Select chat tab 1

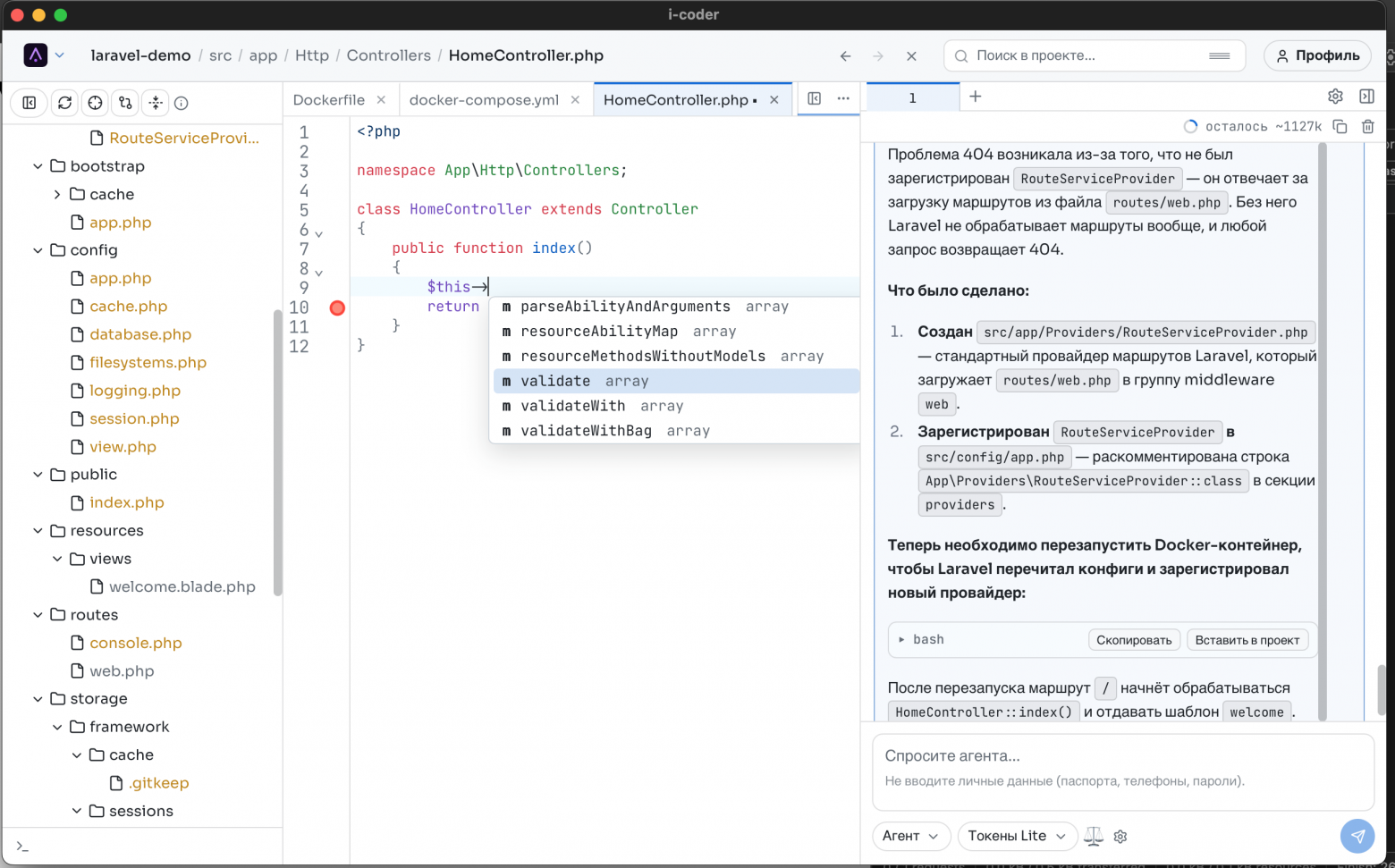pyautogui.click(x=912, y=97)
